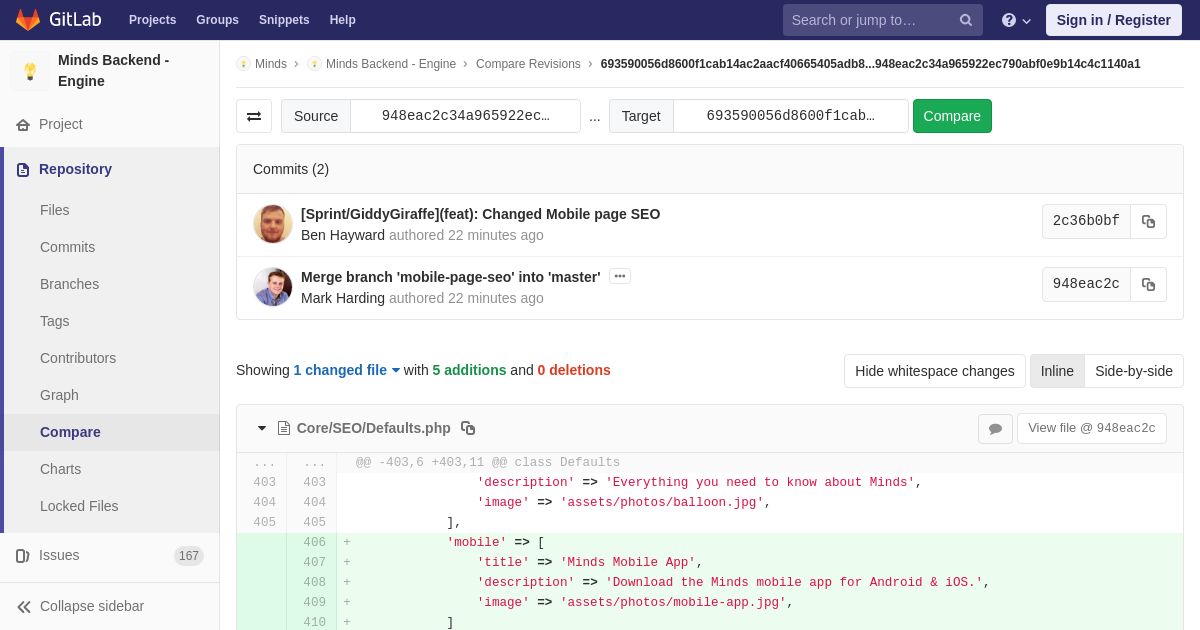1200x630 pixels.
Task: Open the Source revision dropdown
Action: pyautogui.click(x=465, y=116)
